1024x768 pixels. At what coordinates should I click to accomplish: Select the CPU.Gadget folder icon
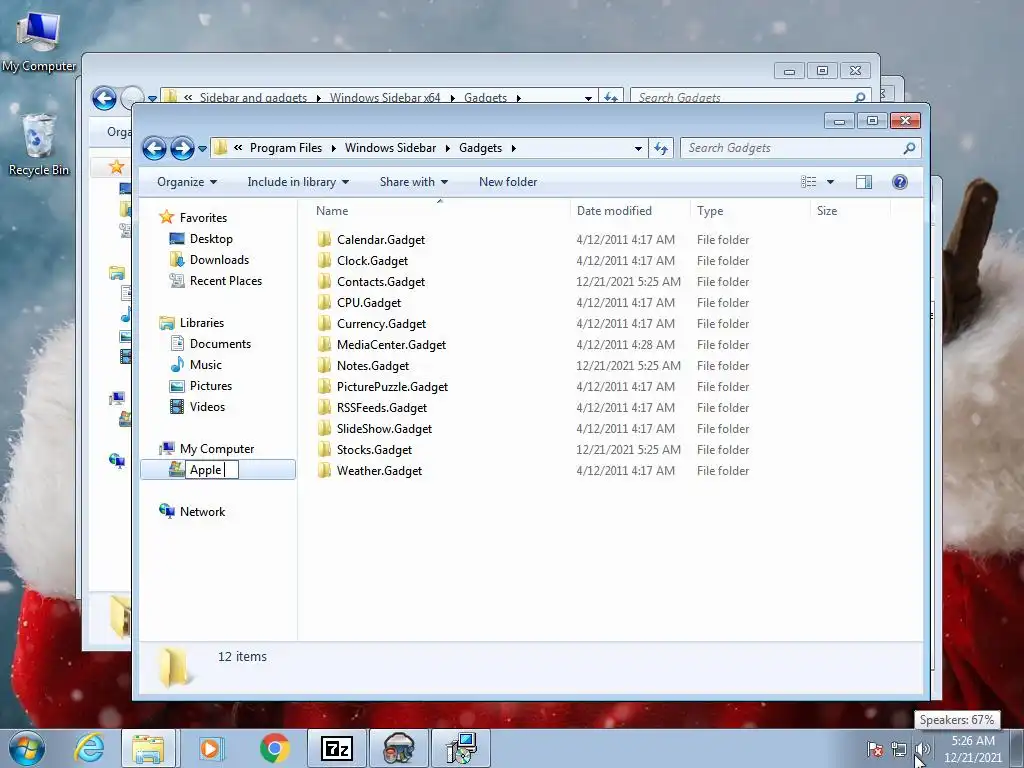[x=325, y=302]
